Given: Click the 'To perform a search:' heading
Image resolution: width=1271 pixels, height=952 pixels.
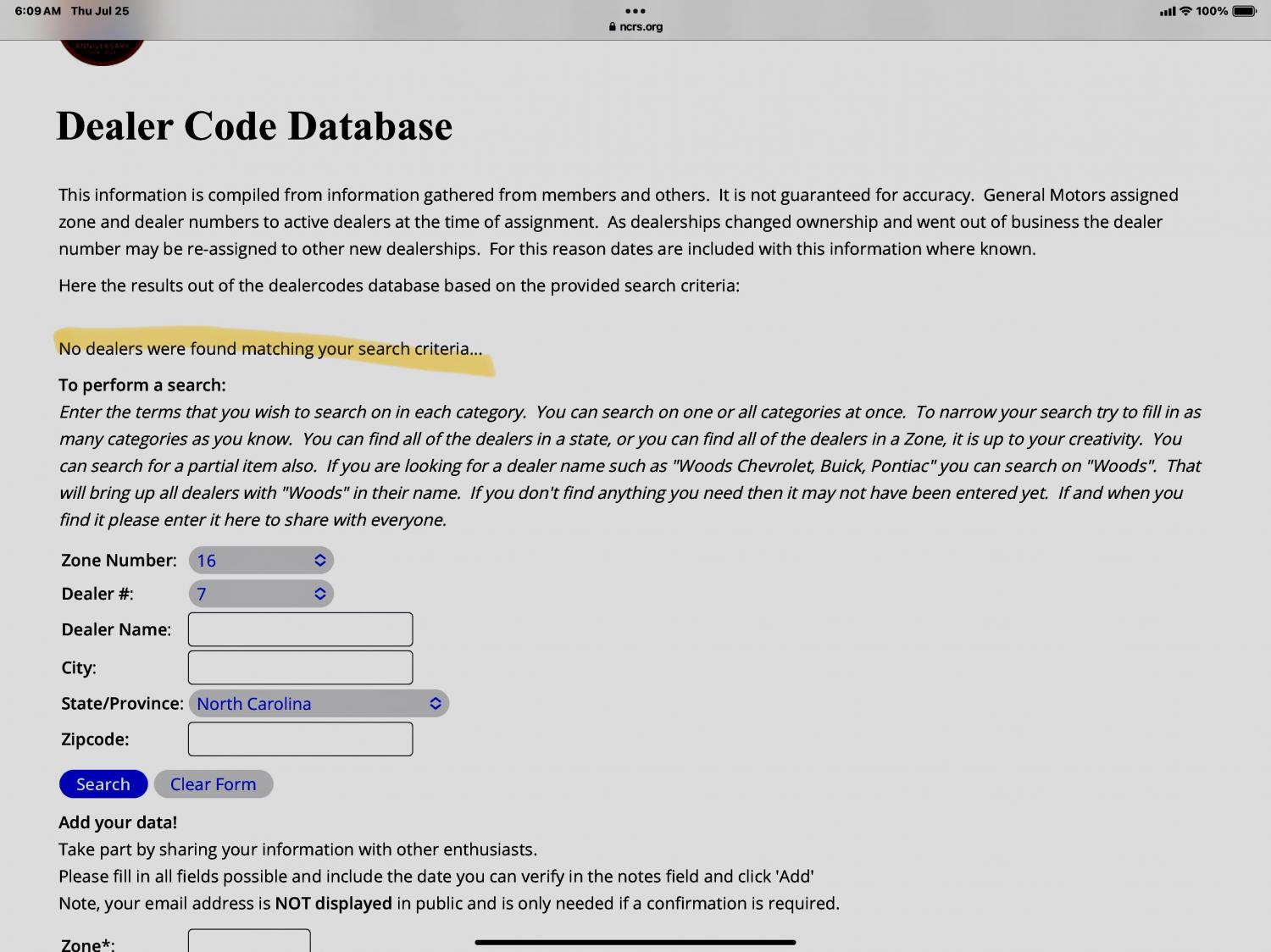Looking at the screenshot, I should click(142, 385).
